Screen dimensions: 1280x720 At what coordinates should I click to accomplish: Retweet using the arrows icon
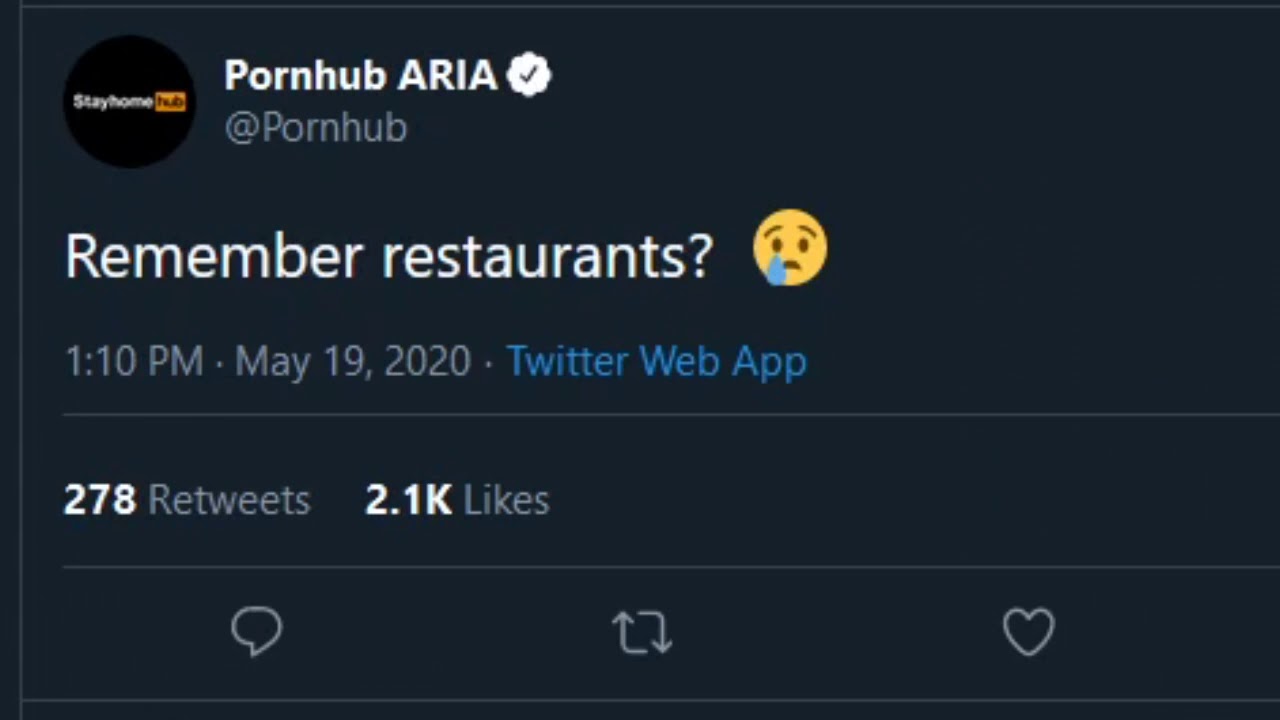(642, 632)
